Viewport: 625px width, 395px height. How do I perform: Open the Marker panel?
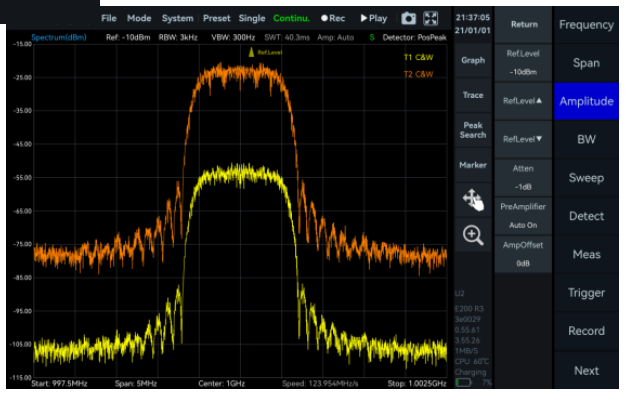(x=473, y=165)
